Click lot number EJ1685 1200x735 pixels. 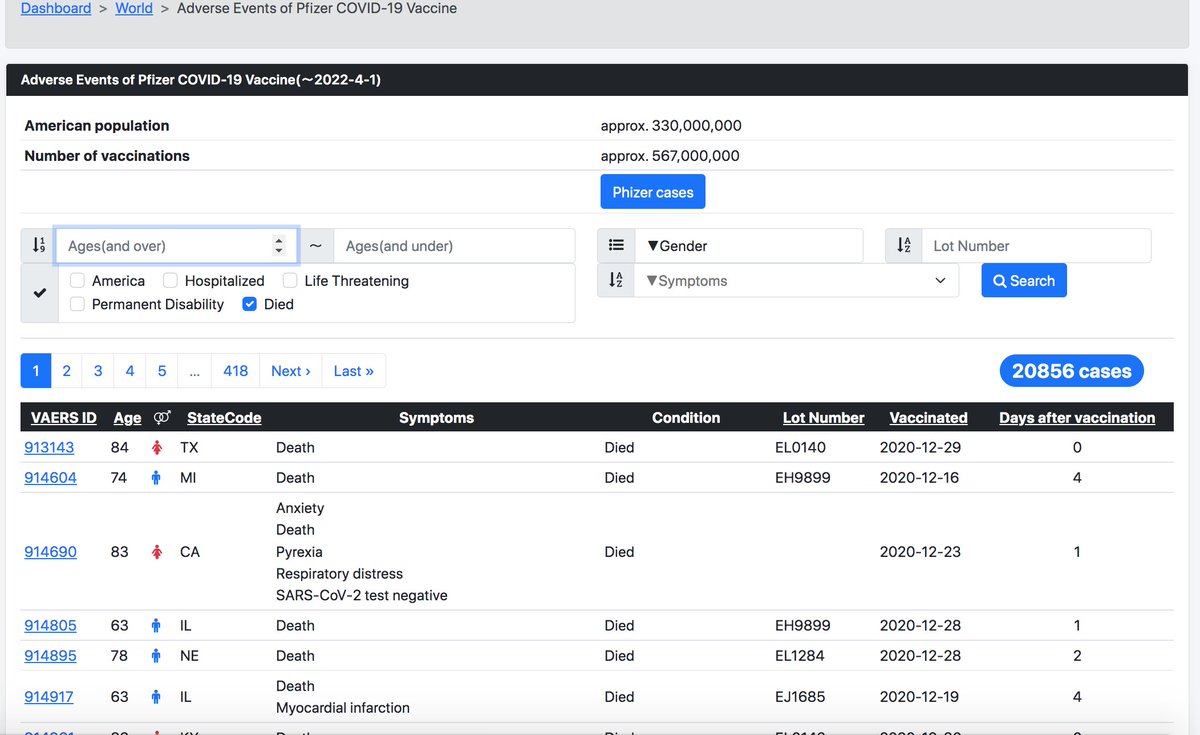coord(800,697)
